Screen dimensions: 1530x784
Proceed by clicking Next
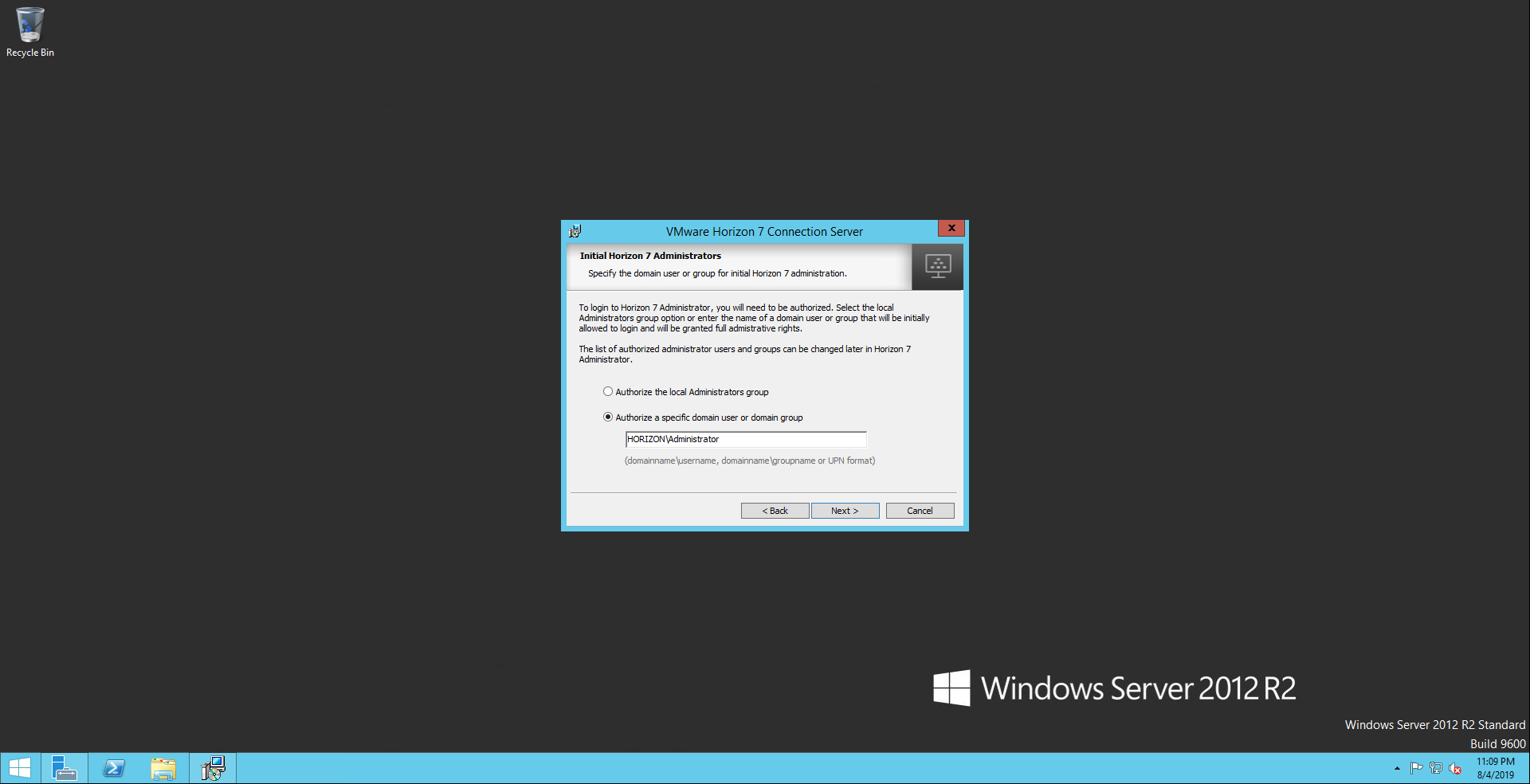click(845, 511)
